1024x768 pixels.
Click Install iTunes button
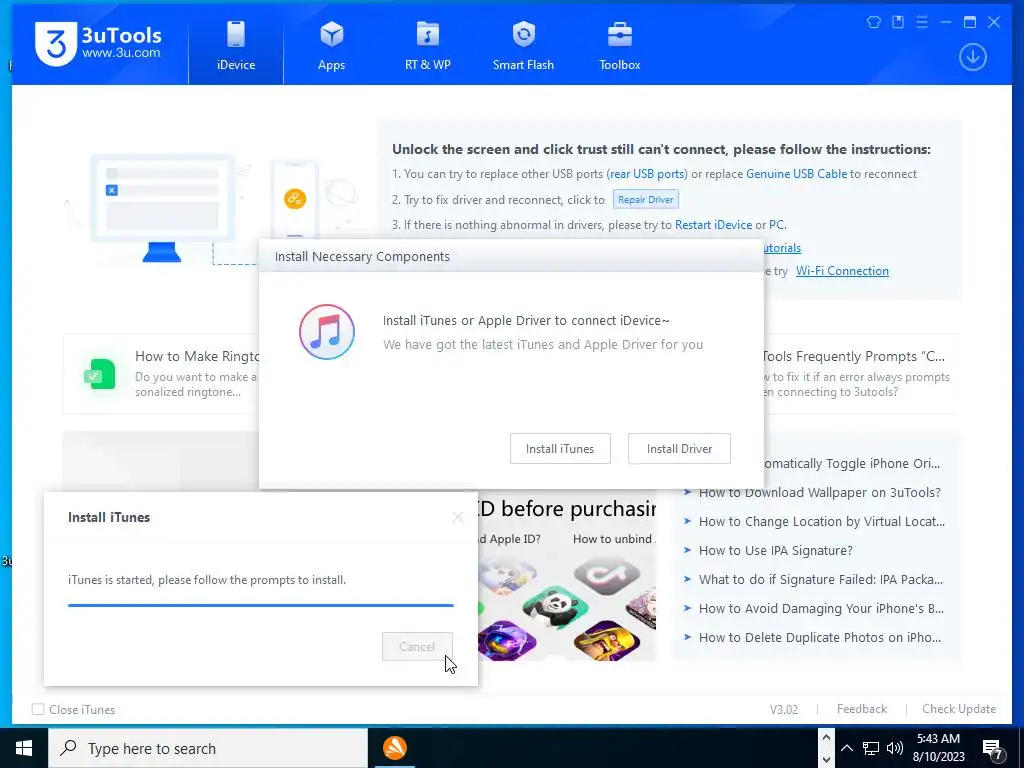point(560,449)
